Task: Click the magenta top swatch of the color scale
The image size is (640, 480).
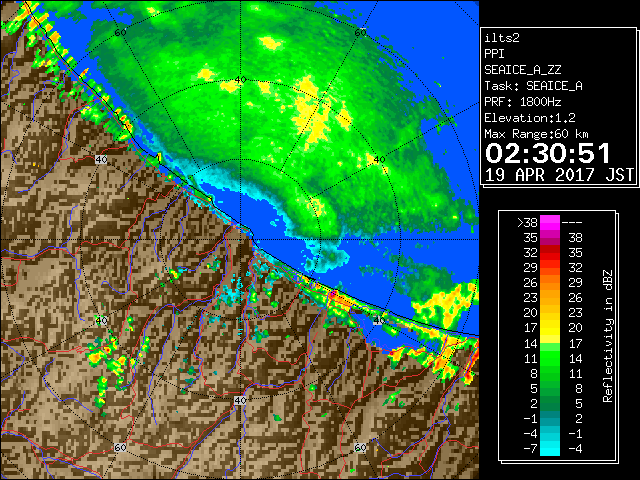Action: click(x=550, y=223)
